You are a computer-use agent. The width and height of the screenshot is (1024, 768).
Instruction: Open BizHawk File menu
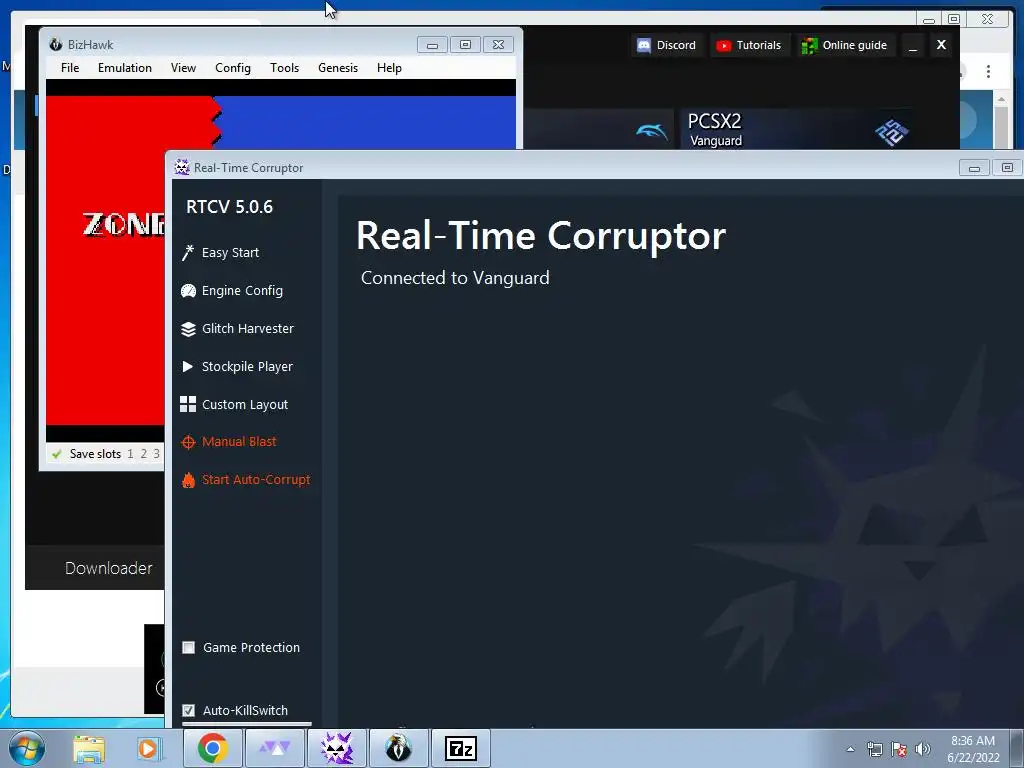[70, 68]
